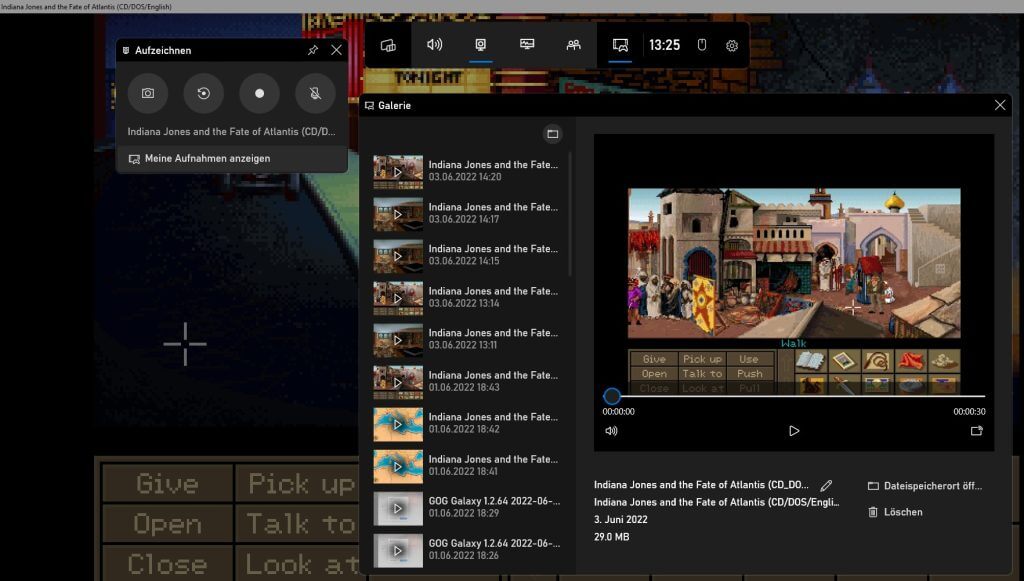Rename recording with the pencil icon
This screenshot has width=1024, height=581.
[x=826, y=486]
